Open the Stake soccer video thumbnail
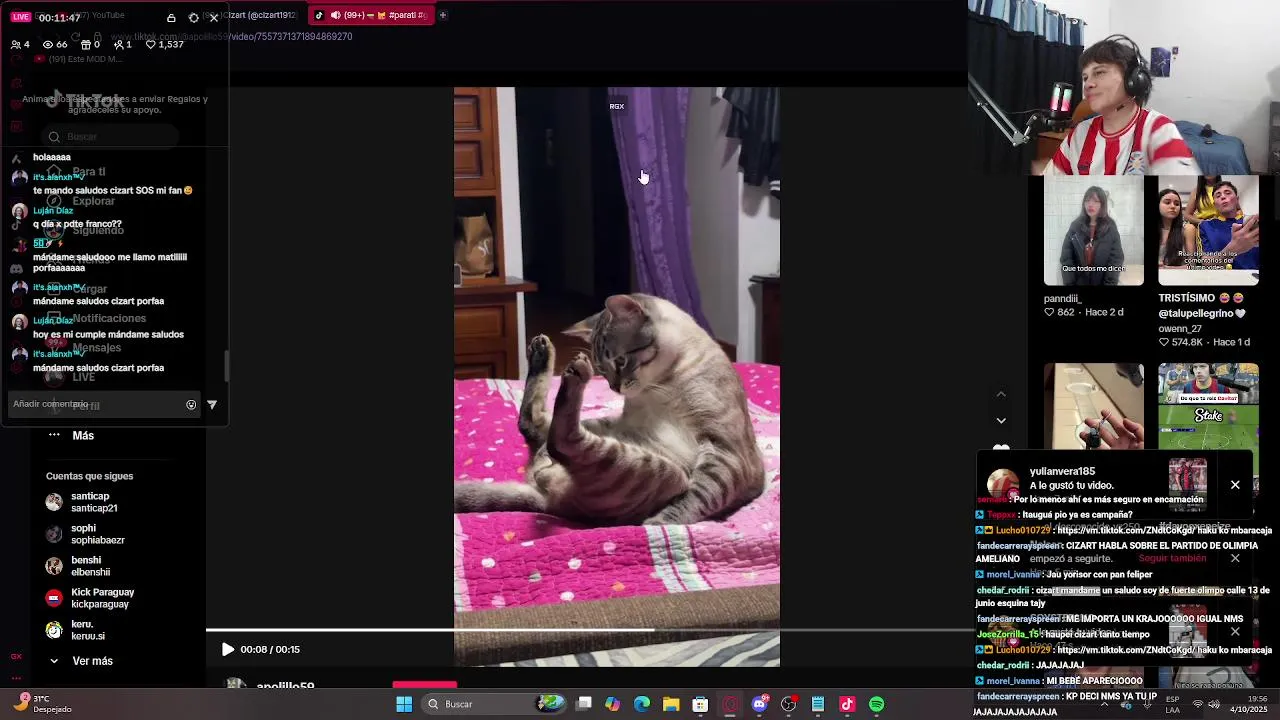The height and width of the screenshot is (720, 1280). point(1208,406)
